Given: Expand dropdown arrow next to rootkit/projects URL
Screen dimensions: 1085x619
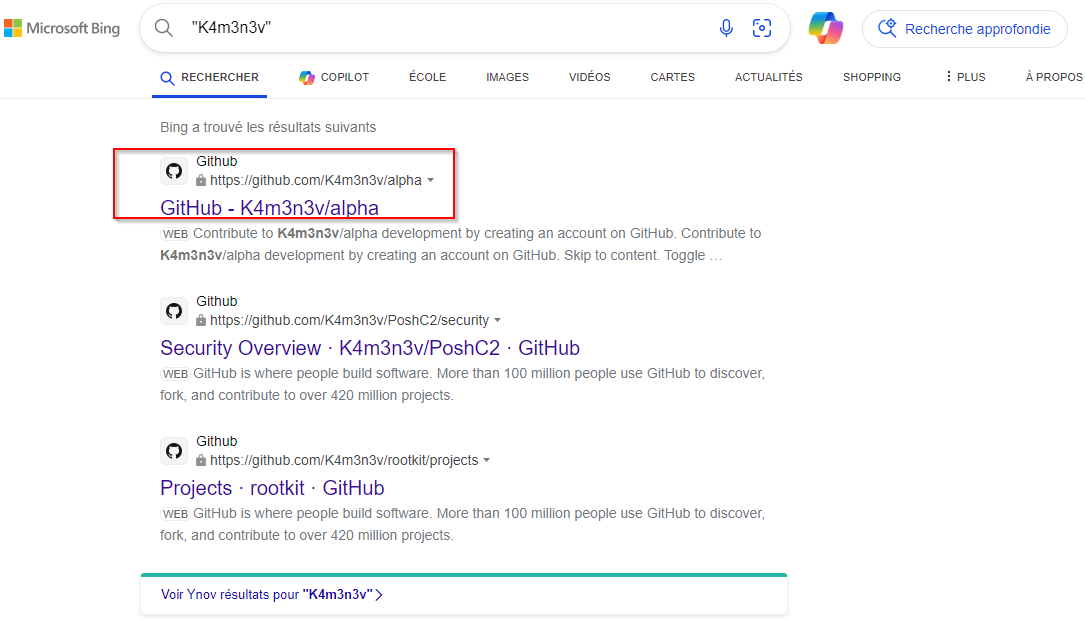Looking at the screenshot, I should (487, 461).
